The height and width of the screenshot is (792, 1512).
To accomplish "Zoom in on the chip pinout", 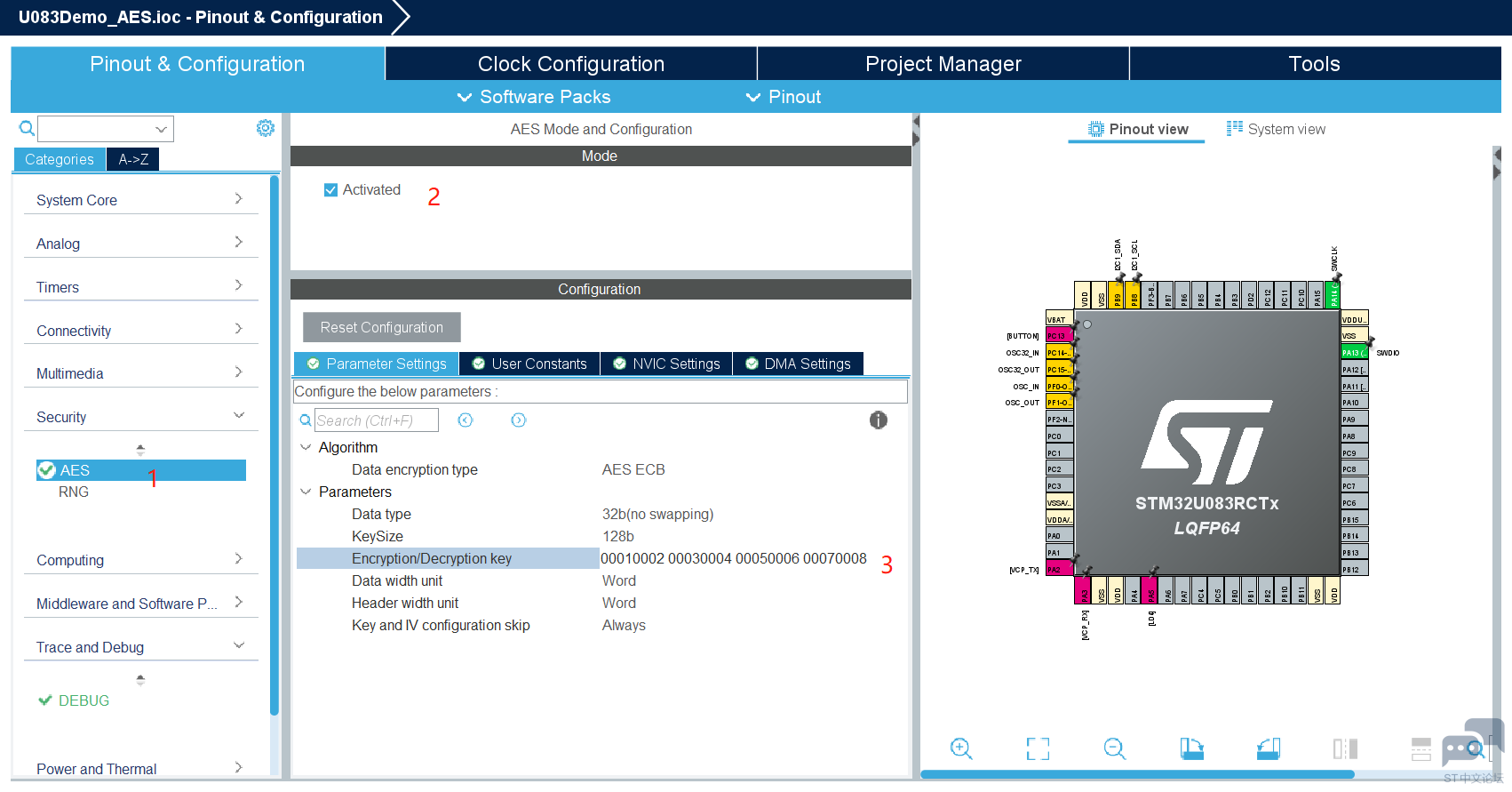I will [961, 748].
